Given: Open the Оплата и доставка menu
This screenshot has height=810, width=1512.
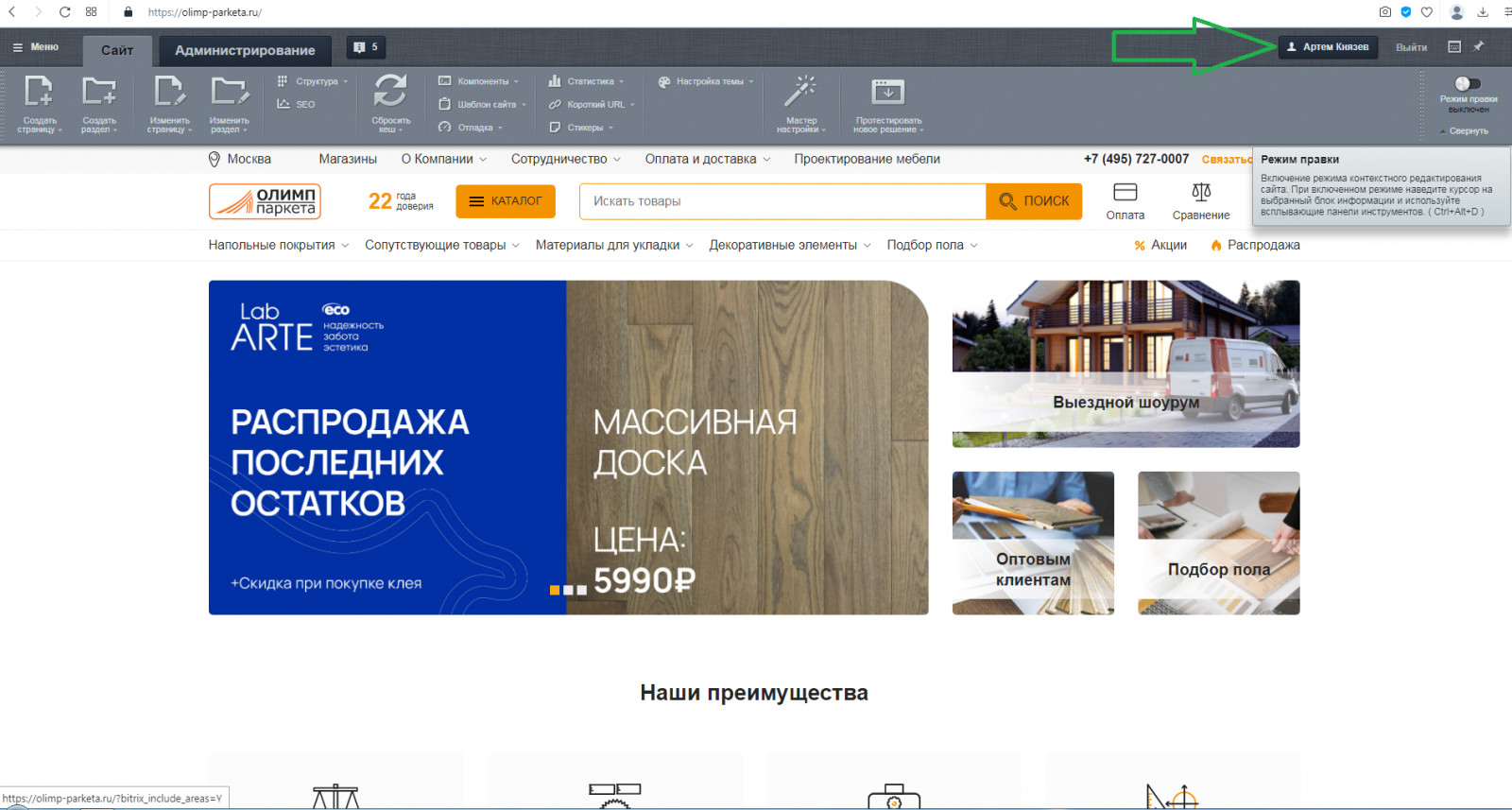Looking at the screenshot, I should pyautogui.click(x=708, y=159).
